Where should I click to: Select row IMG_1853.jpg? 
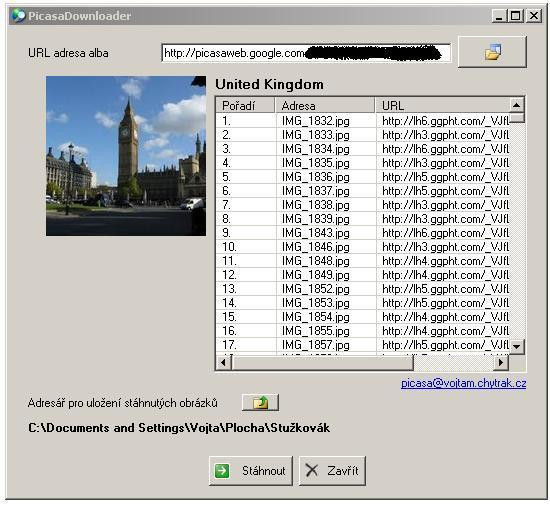363,303
